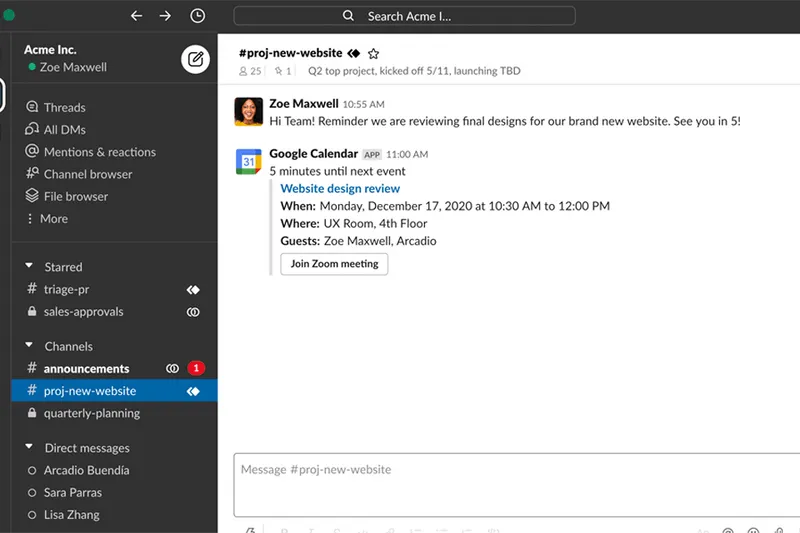800x533 pixels.
Task: Star the #proj-new-website channel
Action: [x=373, y=54]
